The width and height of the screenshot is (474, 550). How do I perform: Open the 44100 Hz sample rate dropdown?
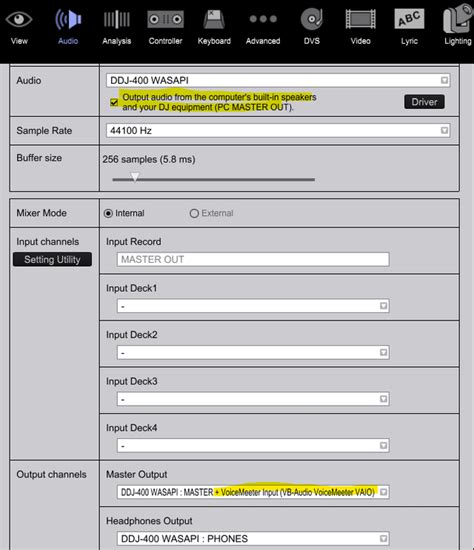[x=278, y=130]
